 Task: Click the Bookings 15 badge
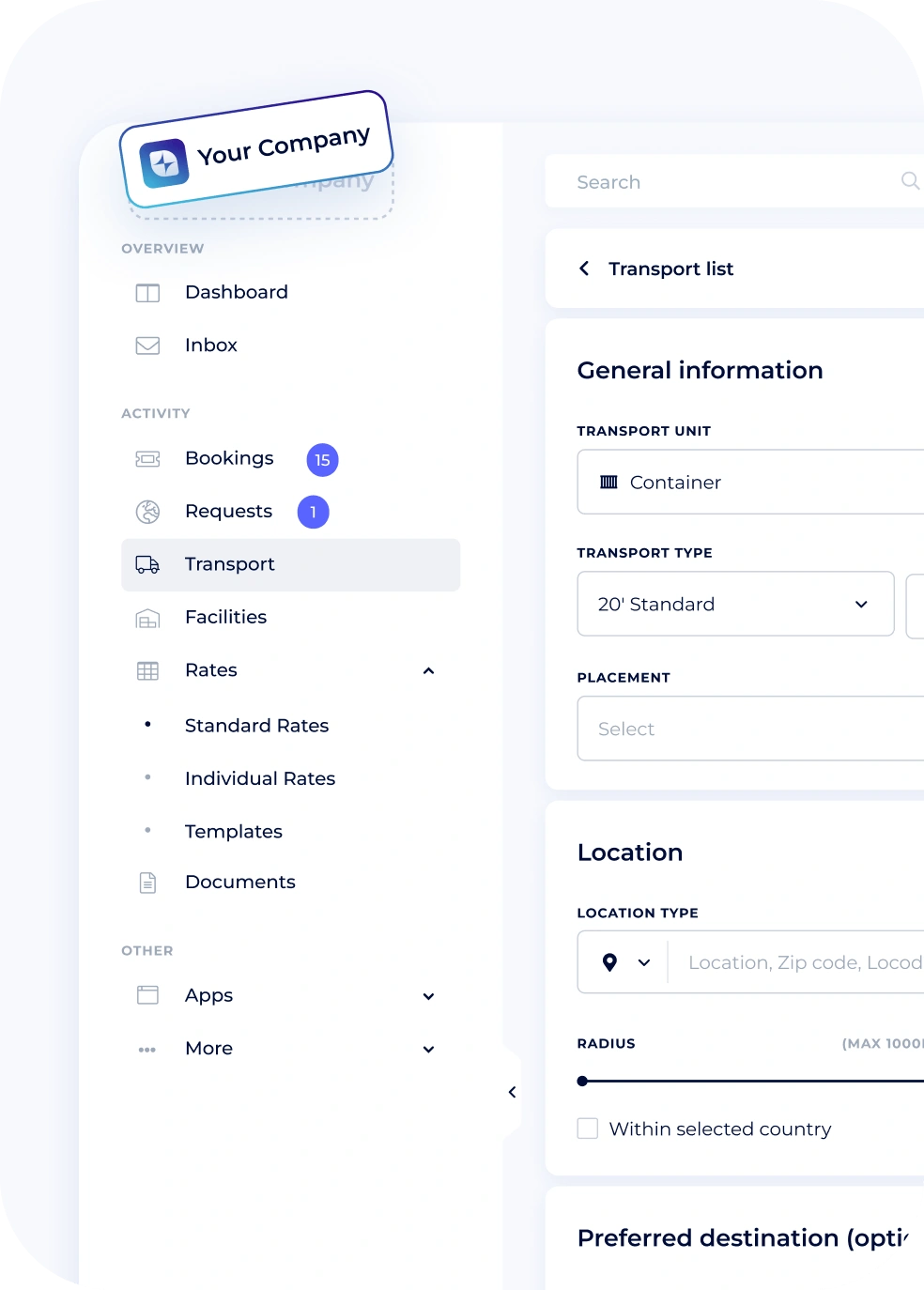click(322, 460)
